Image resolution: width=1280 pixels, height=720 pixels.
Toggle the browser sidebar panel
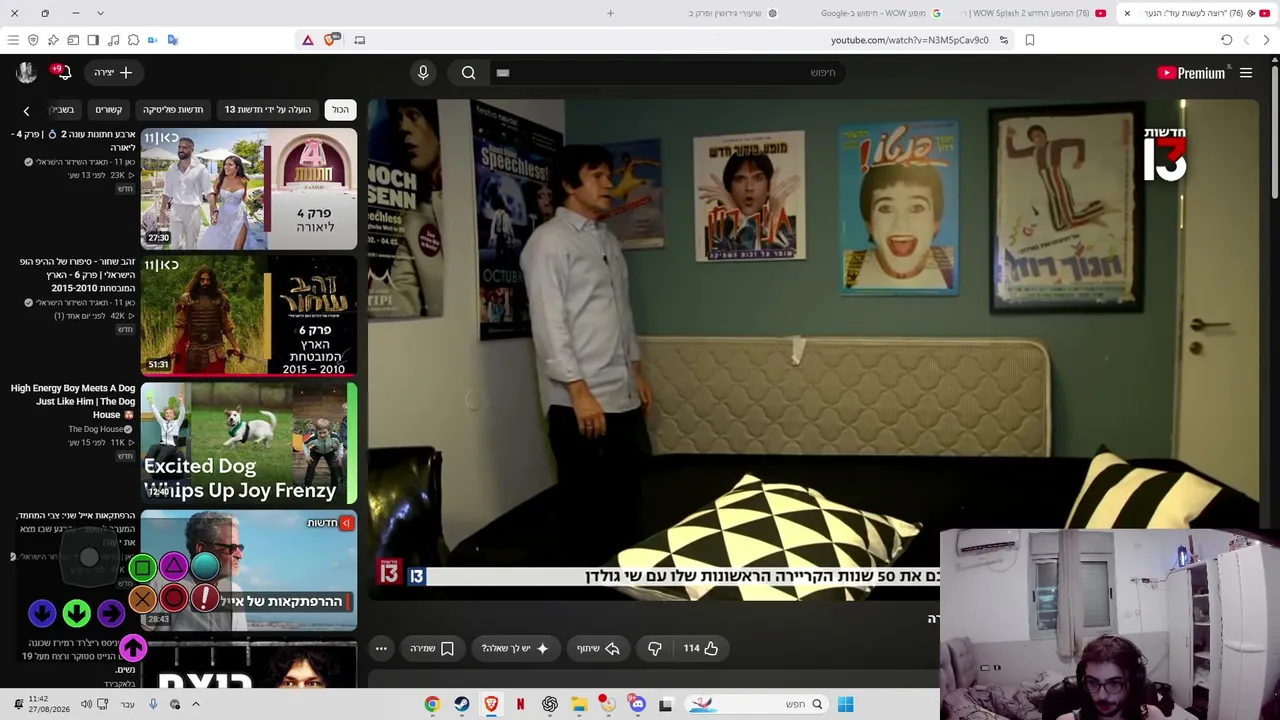93,40
